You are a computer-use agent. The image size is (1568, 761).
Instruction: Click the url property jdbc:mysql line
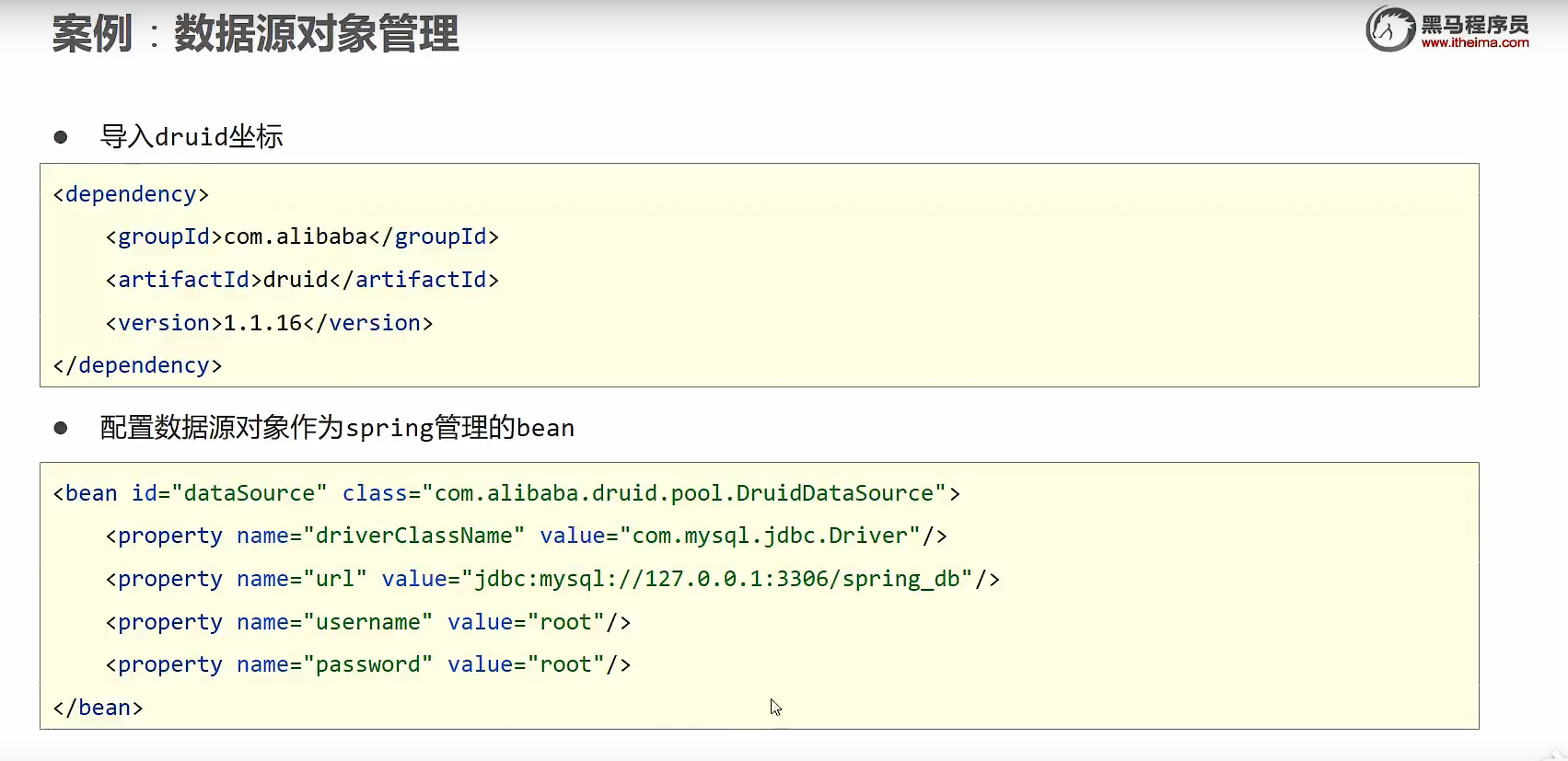(552, 579)
